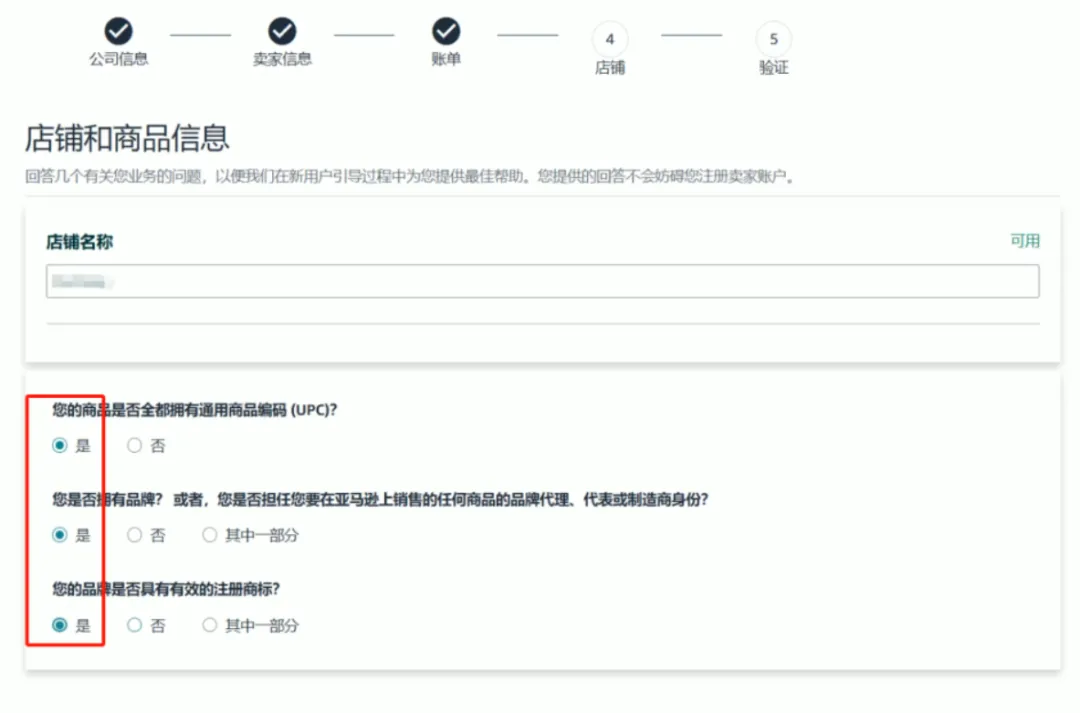Click the 店铺名称 section label

tap(78, 241)
